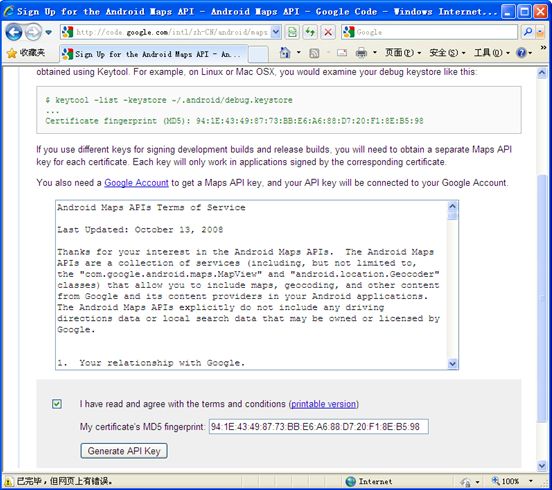Open the Help question mark menu
The height and width of the screenshot is (490, 552).
point(524,53)
